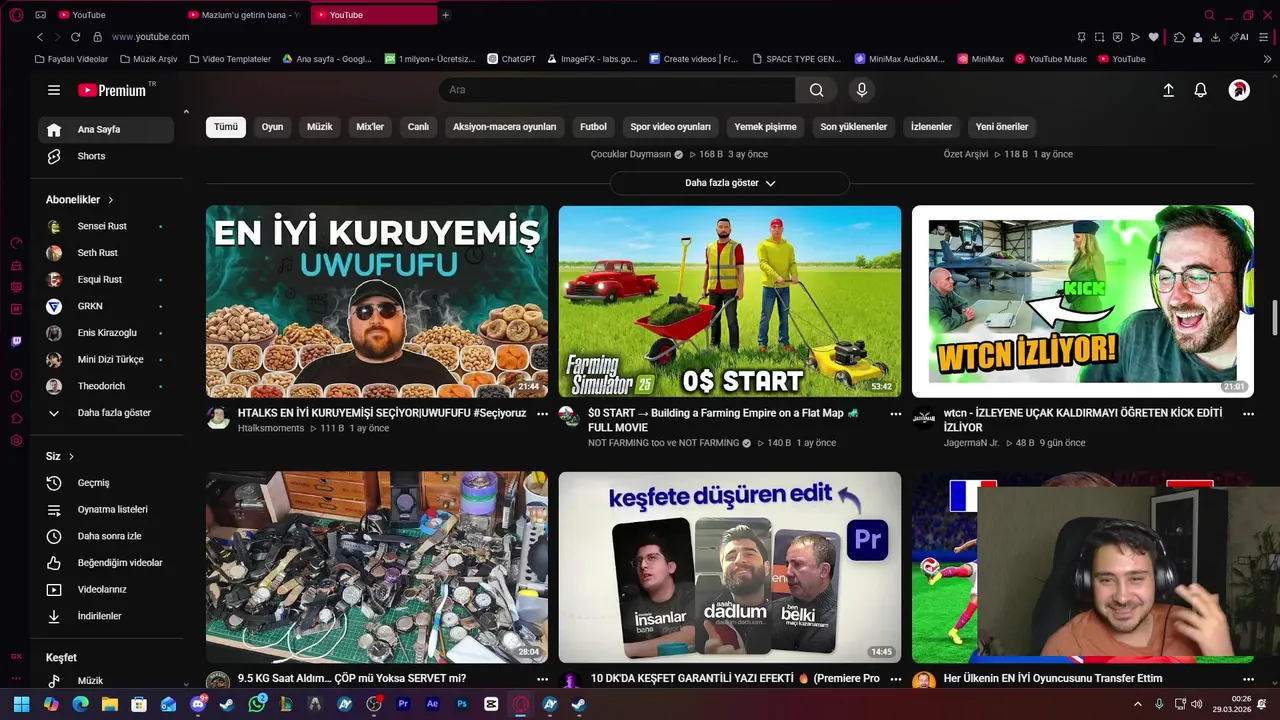Open the account avatar menu

tap(1239, 90)
